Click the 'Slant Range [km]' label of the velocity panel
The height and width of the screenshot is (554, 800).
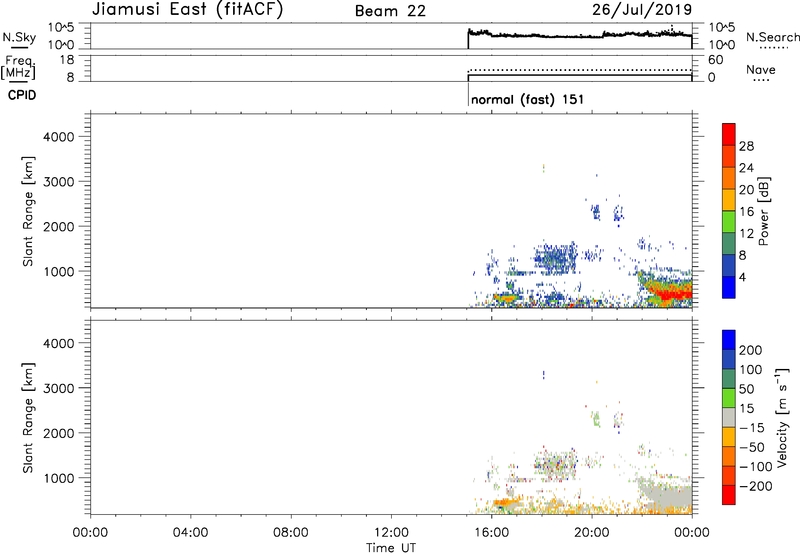point(28,418)
